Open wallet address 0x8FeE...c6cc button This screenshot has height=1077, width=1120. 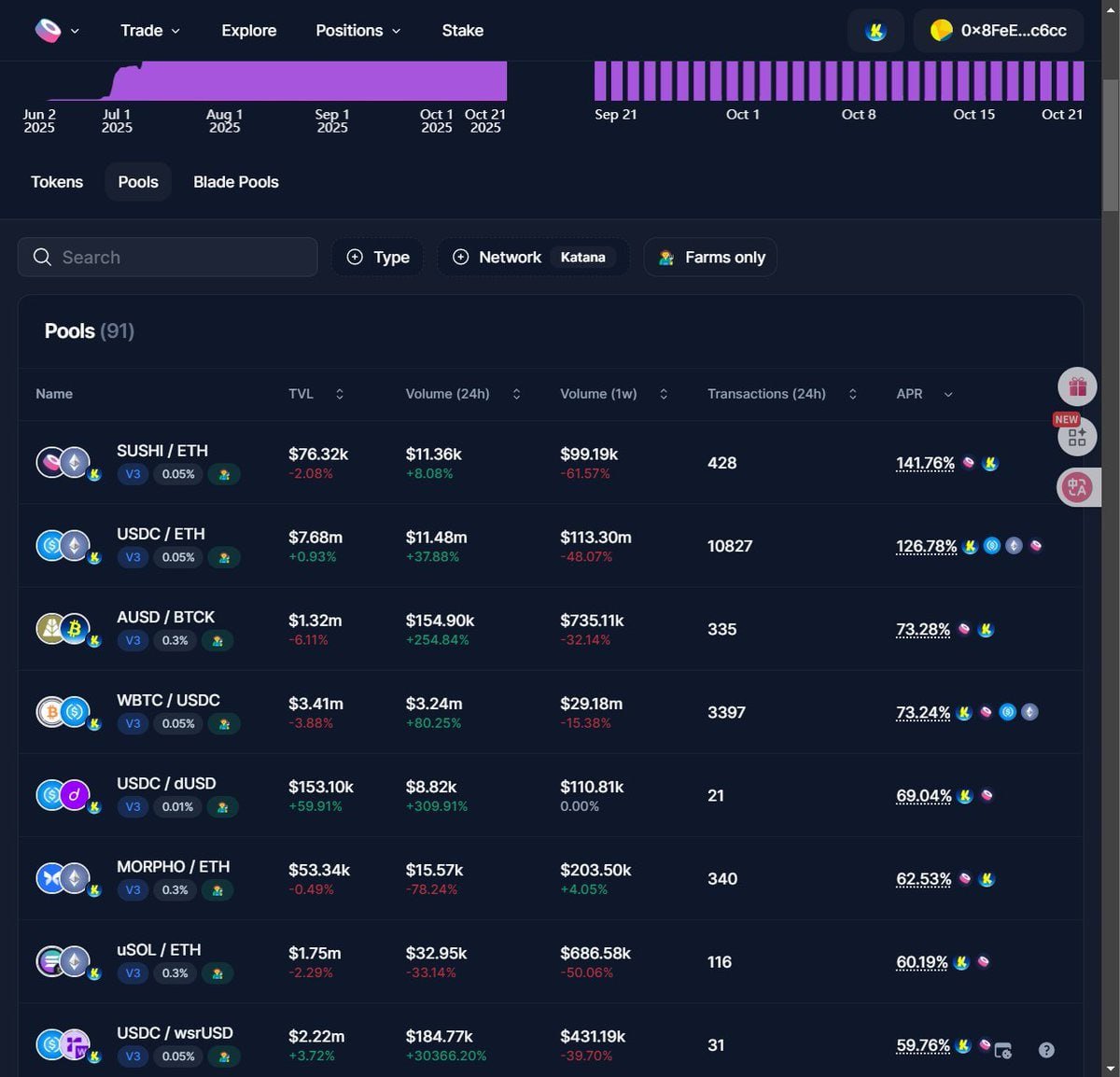999,31
